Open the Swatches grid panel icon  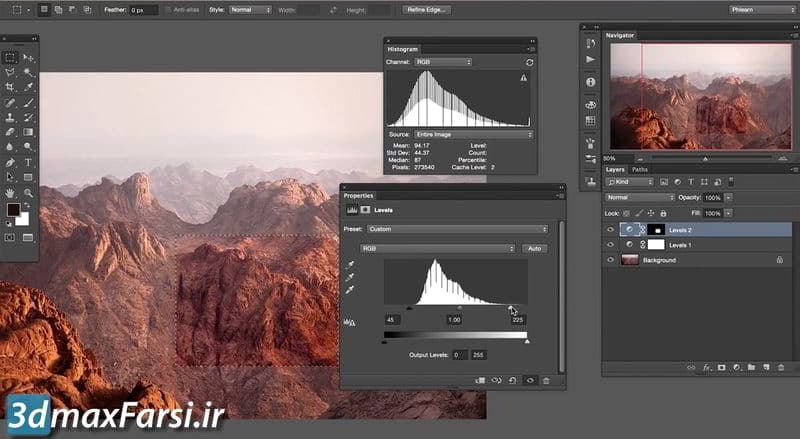[x=591, y=120]
